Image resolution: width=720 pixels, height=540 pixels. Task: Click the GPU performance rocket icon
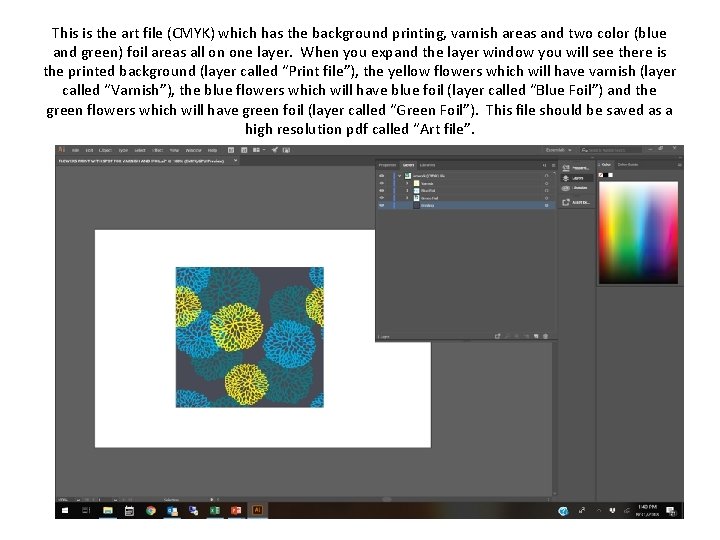pyautogui.click(x=275, y=150)
